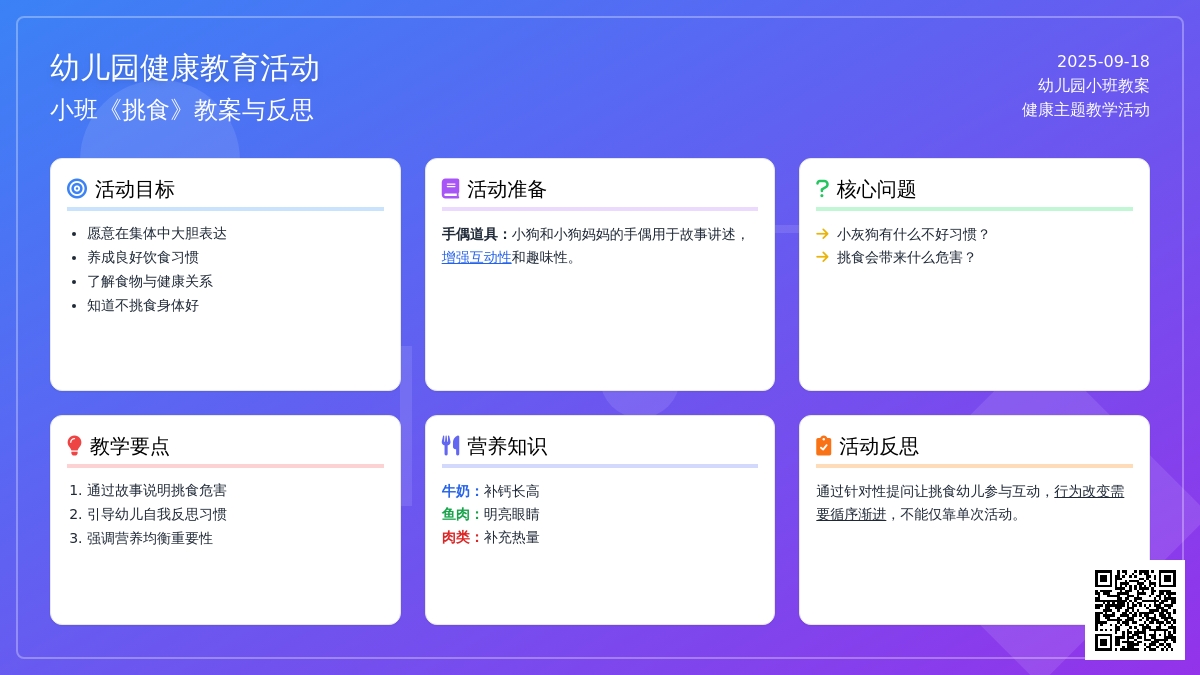
Task: Select the 活动目标 card heading
Action: click(x=135, y=189)
